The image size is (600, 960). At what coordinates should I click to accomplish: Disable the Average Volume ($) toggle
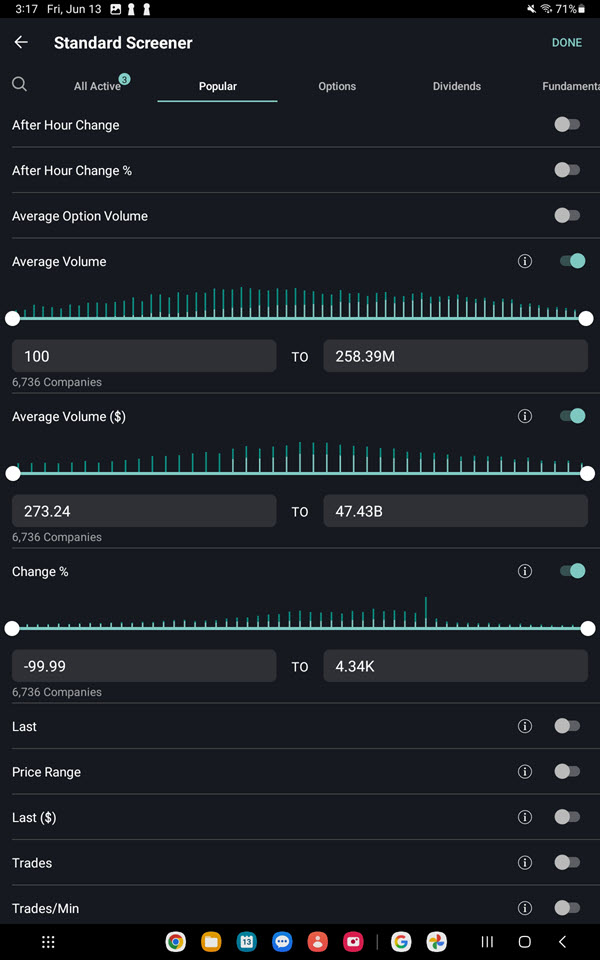572,416
